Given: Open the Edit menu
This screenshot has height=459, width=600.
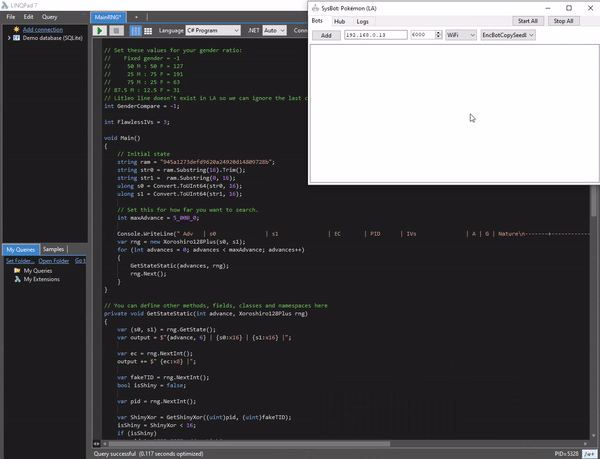Looking at the screenshot, I should pos(28,17).
